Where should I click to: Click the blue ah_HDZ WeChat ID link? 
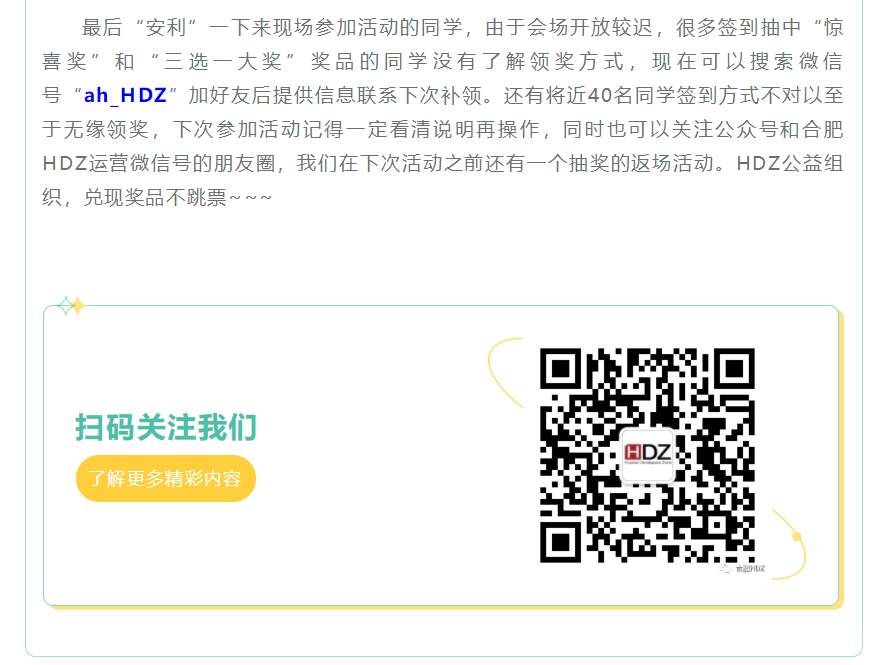[125, 96]
